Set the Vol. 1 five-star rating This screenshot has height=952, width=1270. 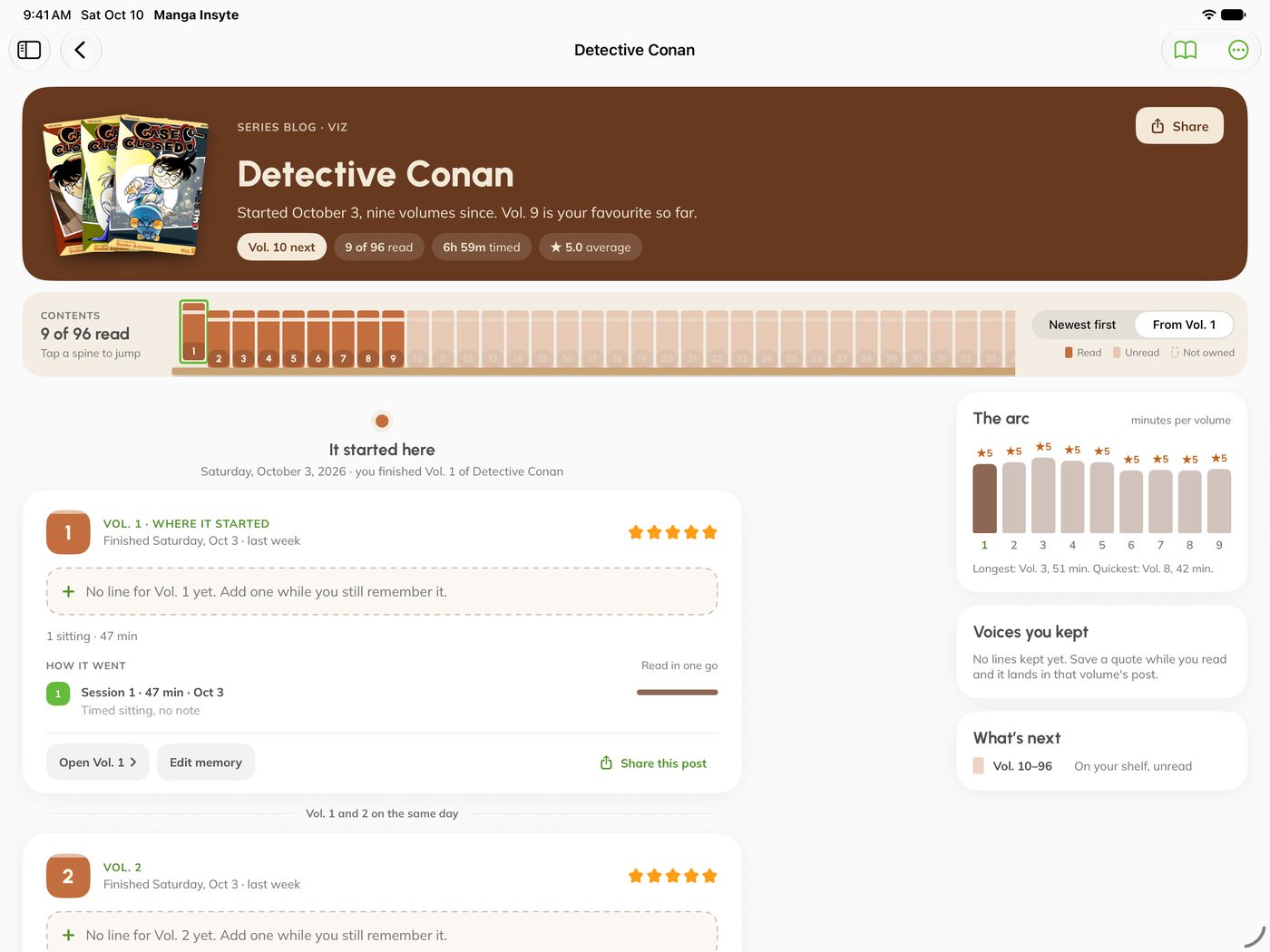click(673, 532)
